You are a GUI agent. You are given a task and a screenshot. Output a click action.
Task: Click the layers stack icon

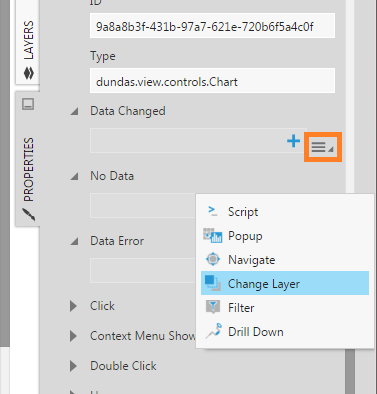[29, 73]
